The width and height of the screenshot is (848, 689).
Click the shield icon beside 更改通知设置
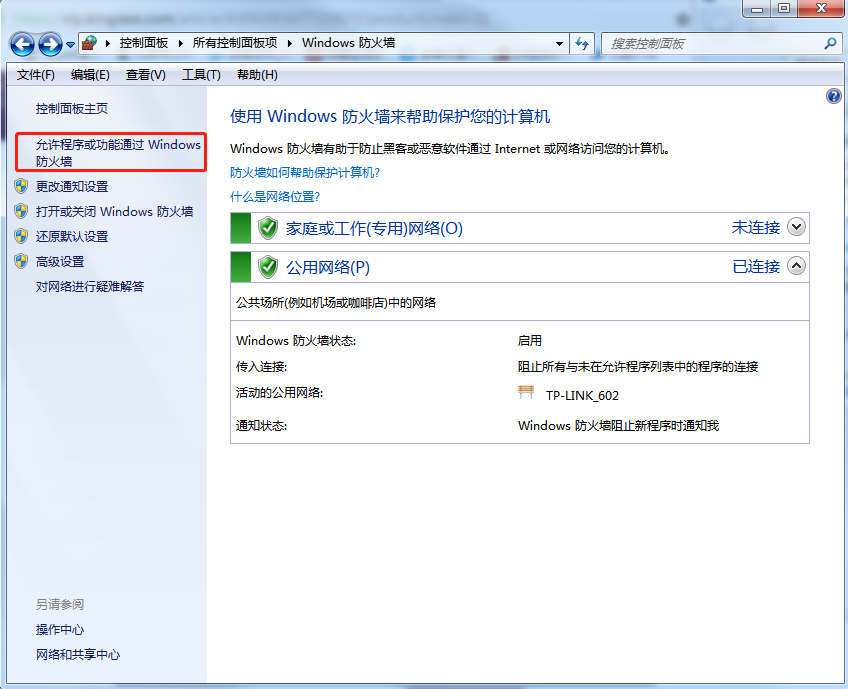pos(21,187)
